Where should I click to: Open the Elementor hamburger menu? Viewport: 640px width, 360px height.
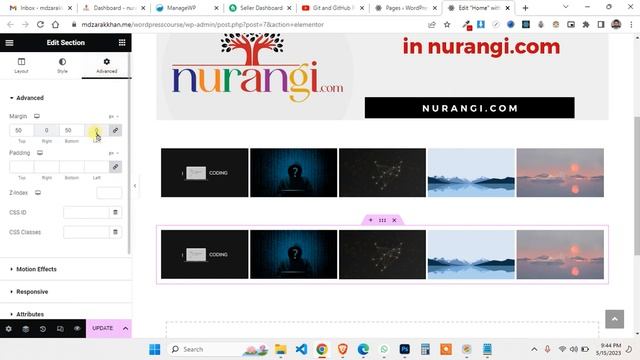(x=9, y=43)
